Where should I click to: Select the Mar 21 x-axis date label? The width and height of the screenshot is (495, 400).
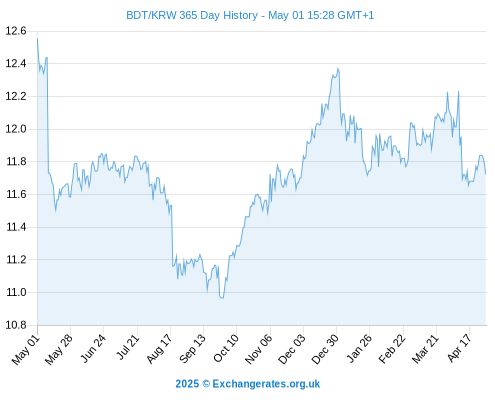[x=425, y=349]
